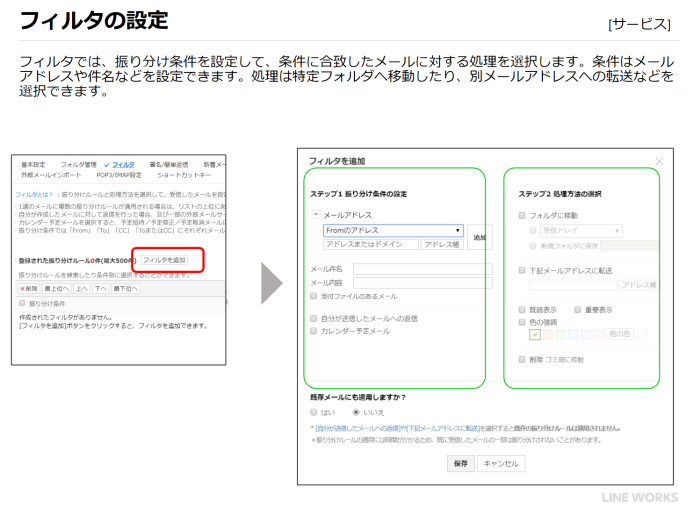
Task: Move rule with 最上位へ button
Action: pos(57,289)
